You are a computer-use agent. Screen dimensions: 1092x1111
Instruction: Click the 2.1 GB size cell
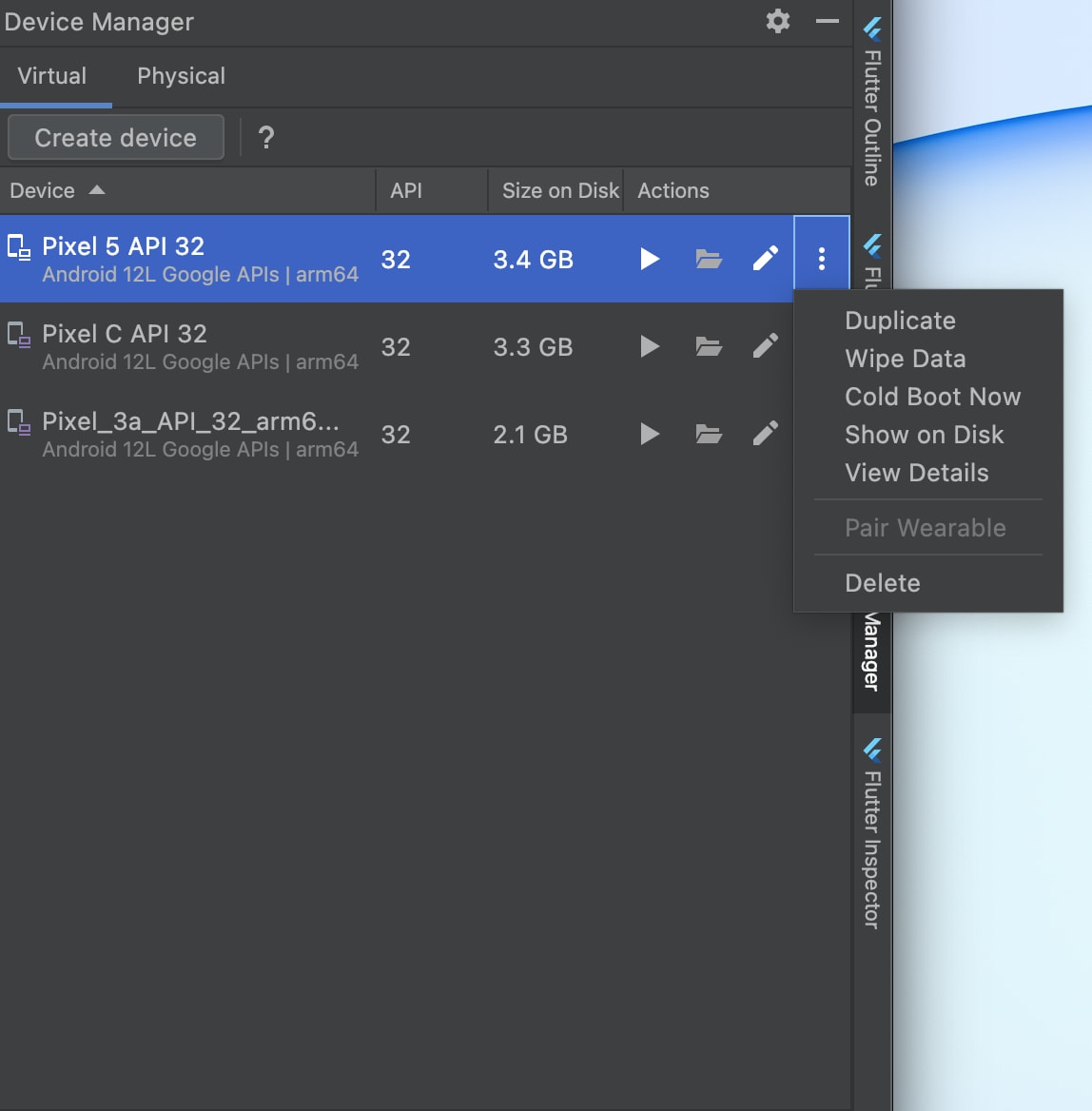coord(530,435)
